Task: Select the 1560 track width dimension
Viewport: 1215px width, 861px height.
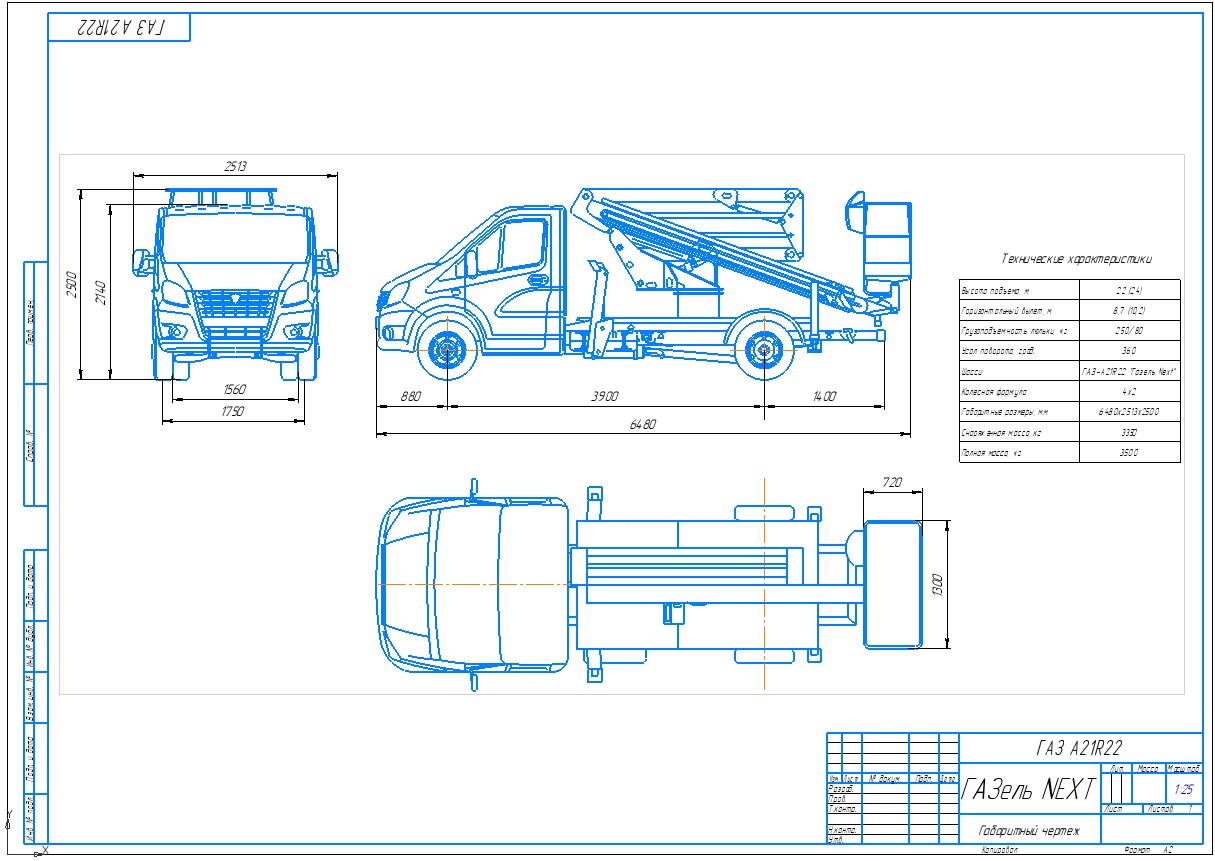Action: click(236, 388)
